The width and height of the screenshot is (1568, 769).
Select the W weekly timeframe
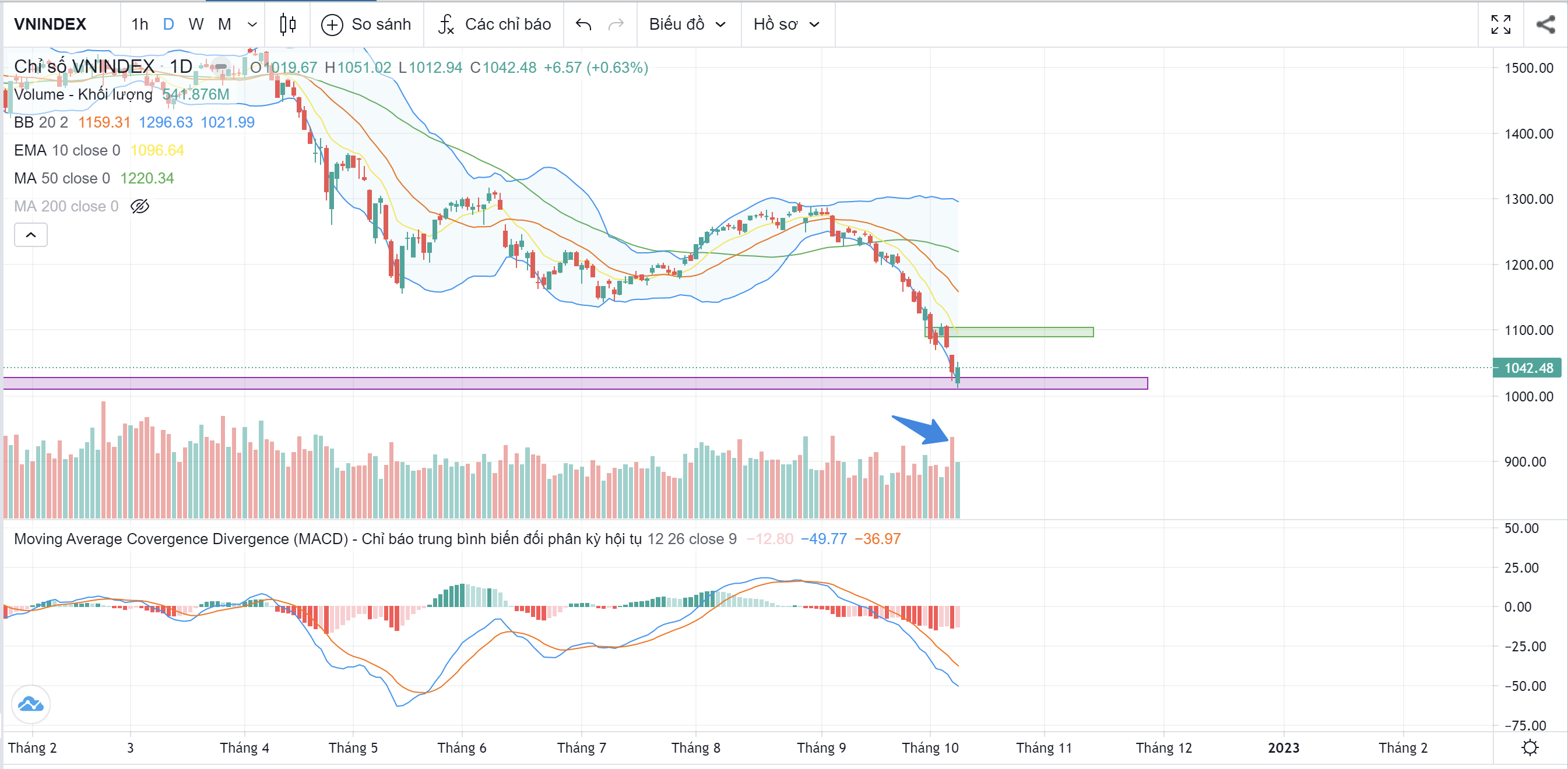tap(196, 24)
